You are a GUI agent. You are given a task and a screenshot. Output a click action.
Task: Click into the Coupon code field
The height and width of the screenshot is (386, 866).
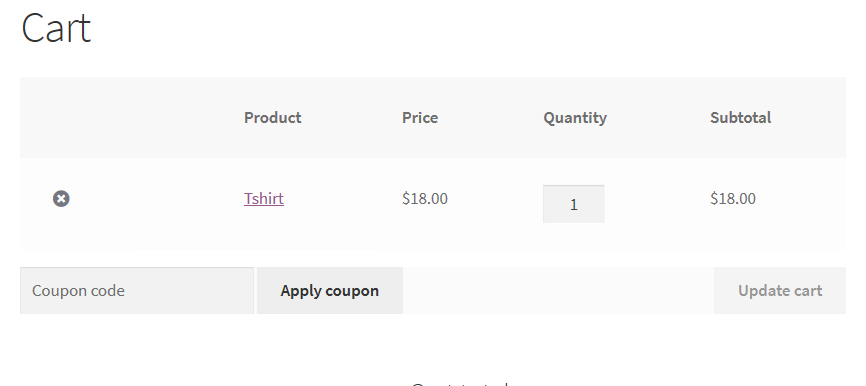137,290
